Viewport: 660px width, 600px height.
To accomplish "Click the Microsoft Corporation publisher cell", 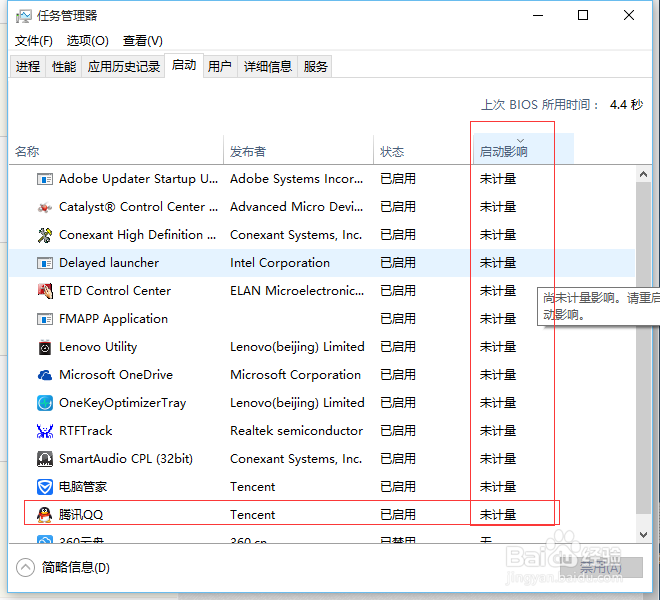I will pyautogui.click(x=295, y=375).
